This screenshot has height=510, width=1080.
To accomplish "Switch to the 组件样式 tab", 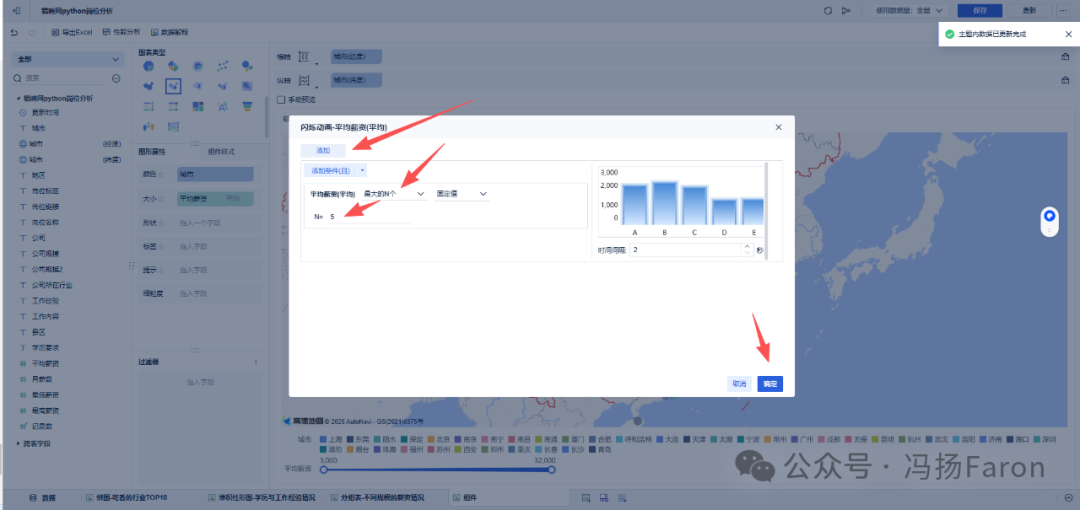I will click(222, 152).
